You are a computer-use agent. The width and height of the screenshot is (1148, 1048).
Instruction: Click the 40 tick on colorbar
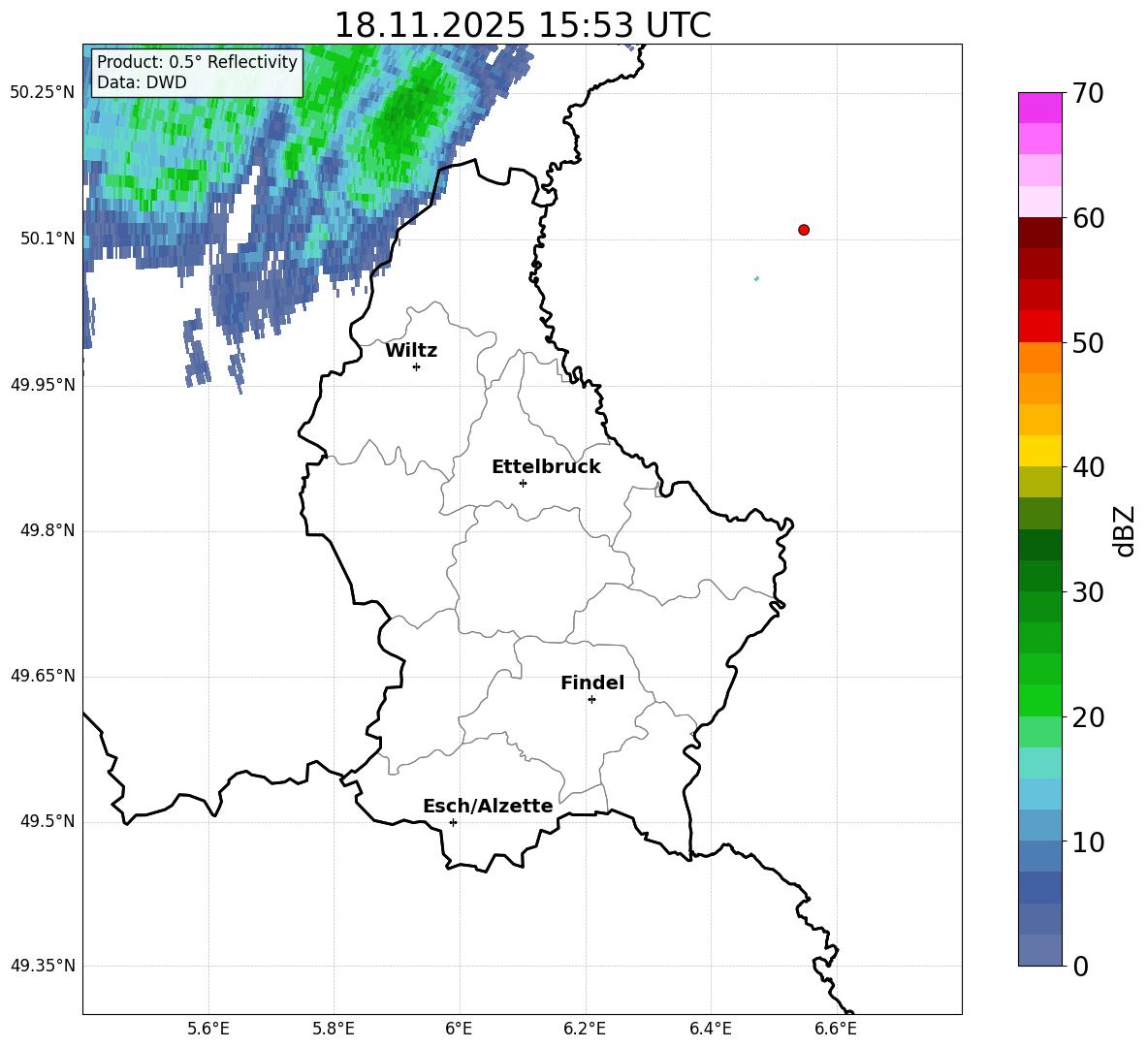point(1087,467)
